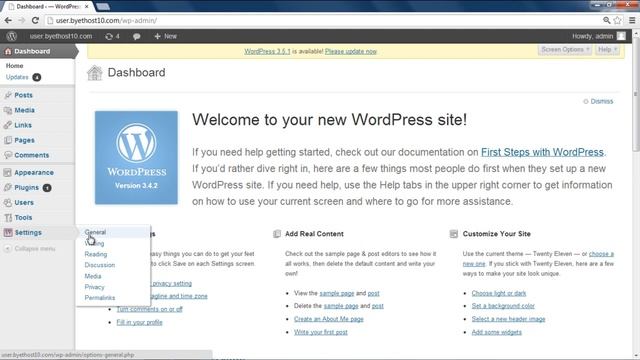Click Please update now link
Image resolution: width=640 pixels, height=360 pixels.
[351, 51]
